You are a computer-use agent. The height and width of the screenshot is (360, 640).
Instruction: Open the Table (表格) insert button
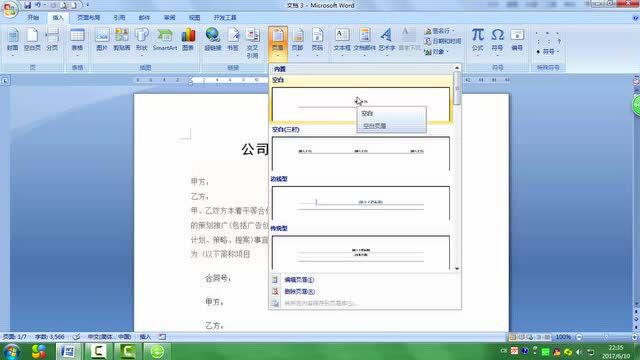click(77, 40)
